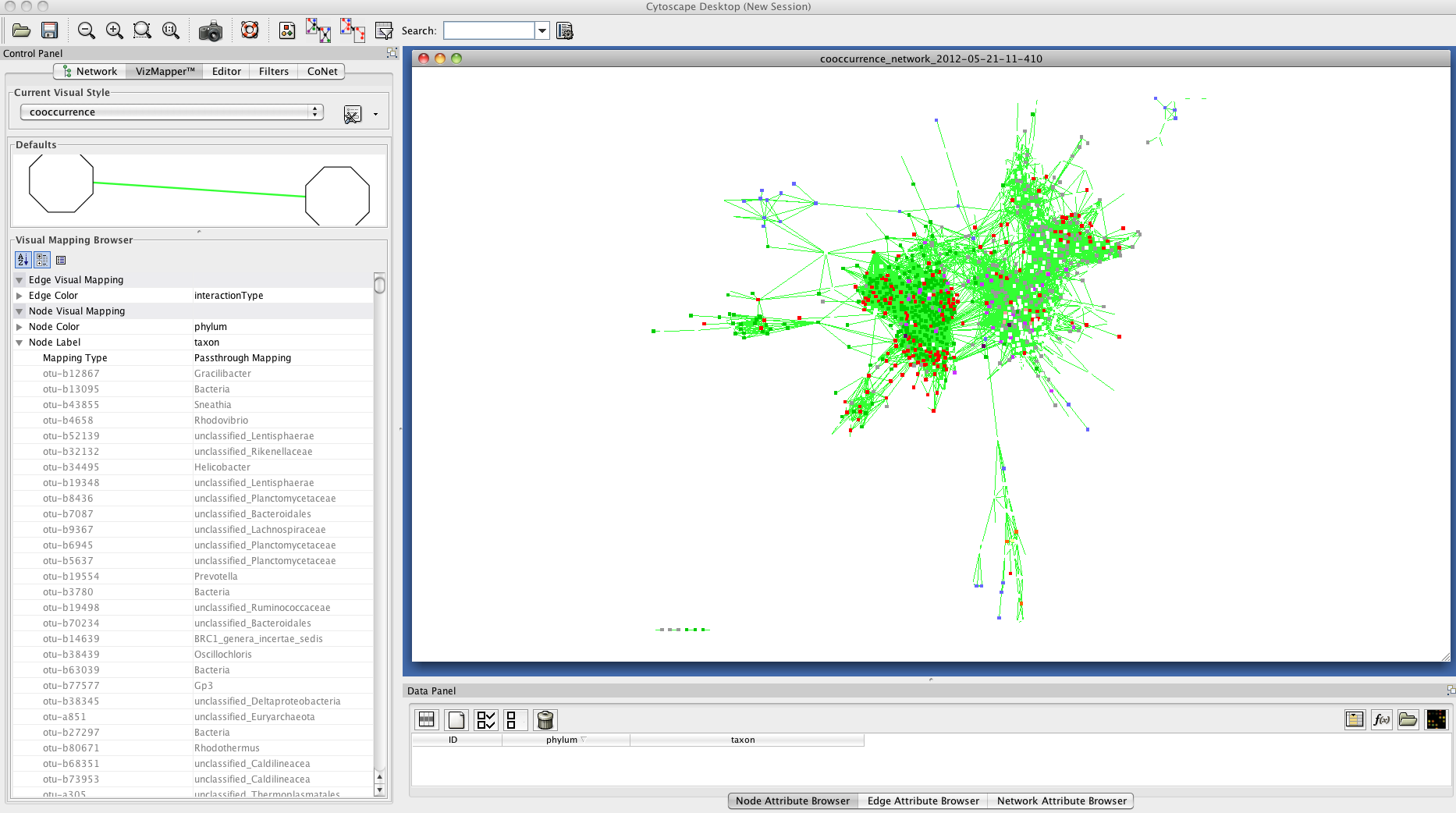Click the delete attribute trash can icon
Viewport: 1456px width, 813px height.
(545, 719)
